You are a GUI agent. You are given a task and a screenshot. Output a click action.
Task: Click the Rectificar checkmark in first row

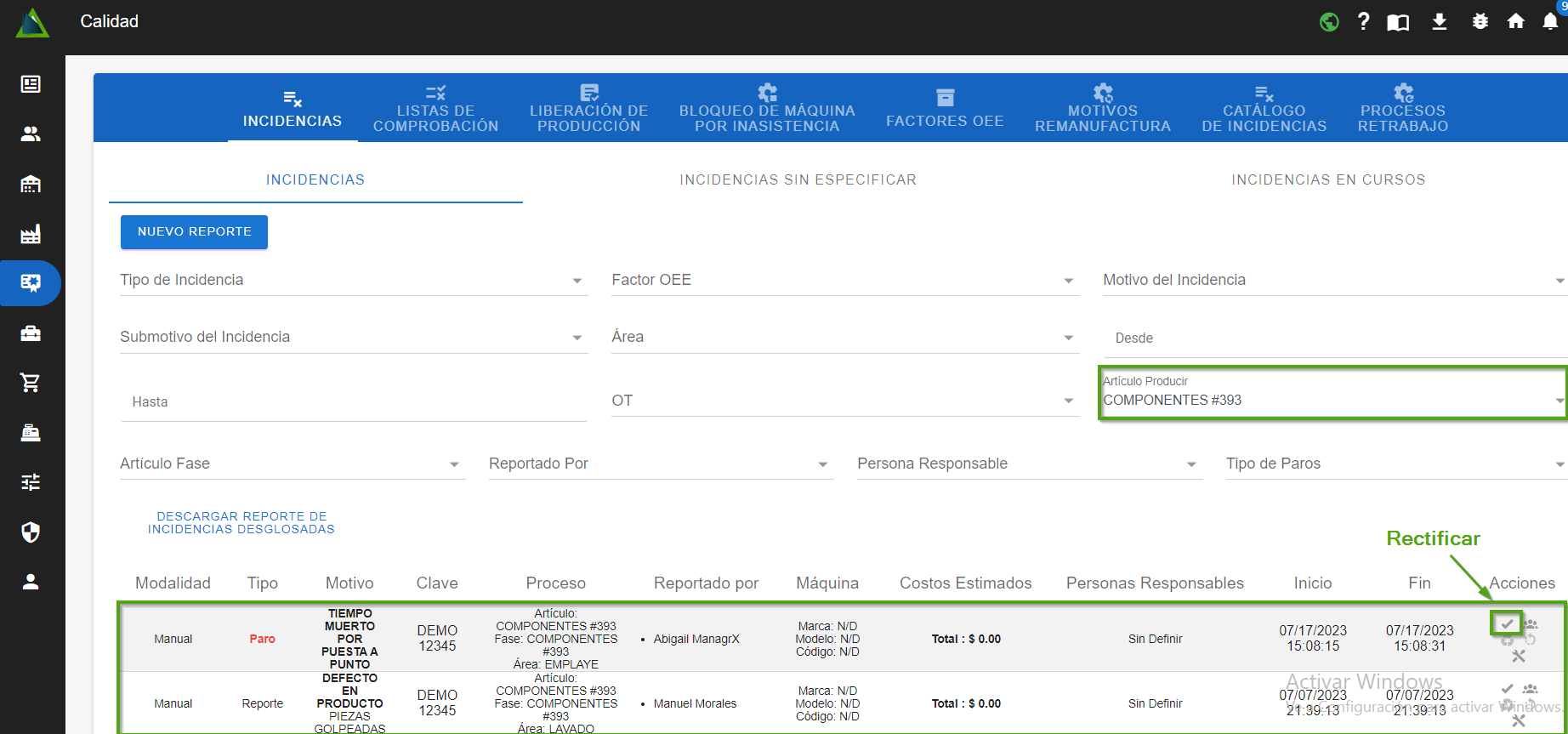pos(1507,623)
